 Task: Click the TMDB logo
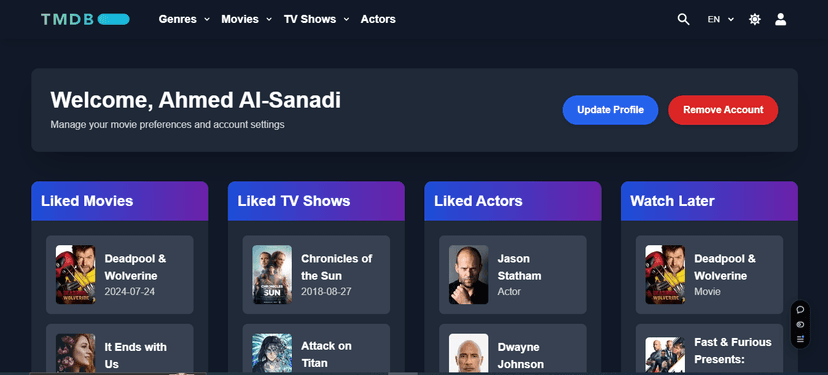85,20
